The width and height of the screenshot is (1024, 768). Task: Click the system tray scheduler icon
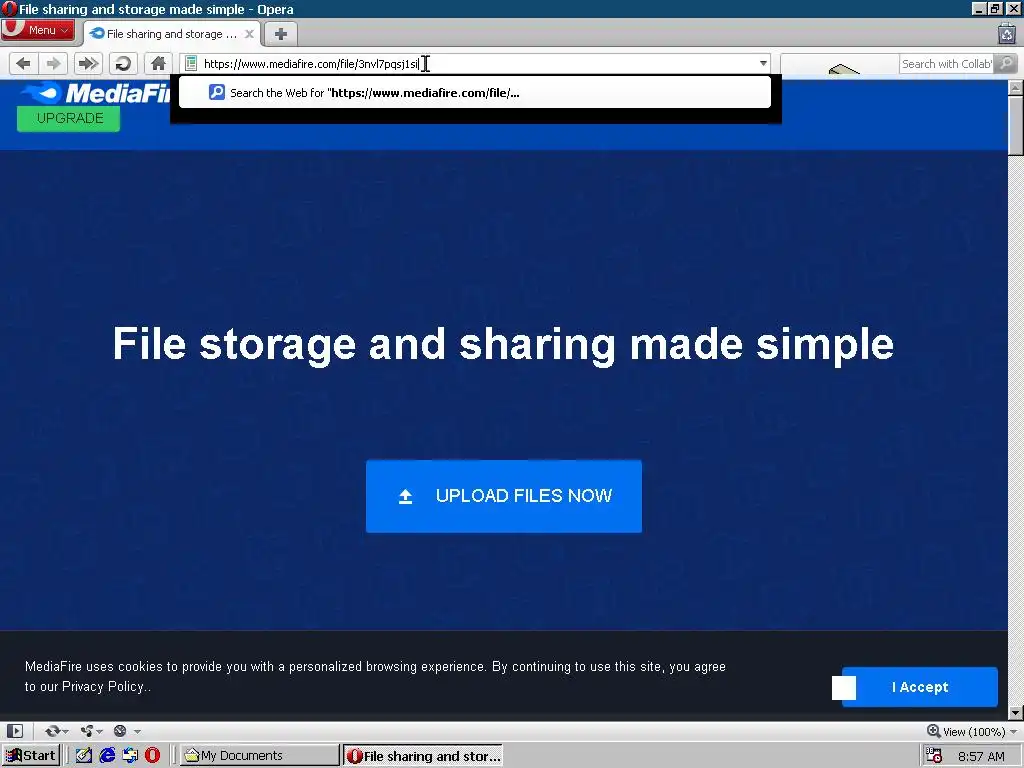[935, 756]
